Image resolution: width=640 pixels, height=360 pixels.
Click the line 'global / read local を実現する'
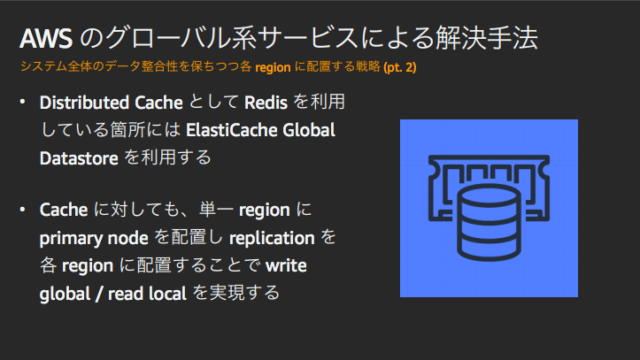160,293
